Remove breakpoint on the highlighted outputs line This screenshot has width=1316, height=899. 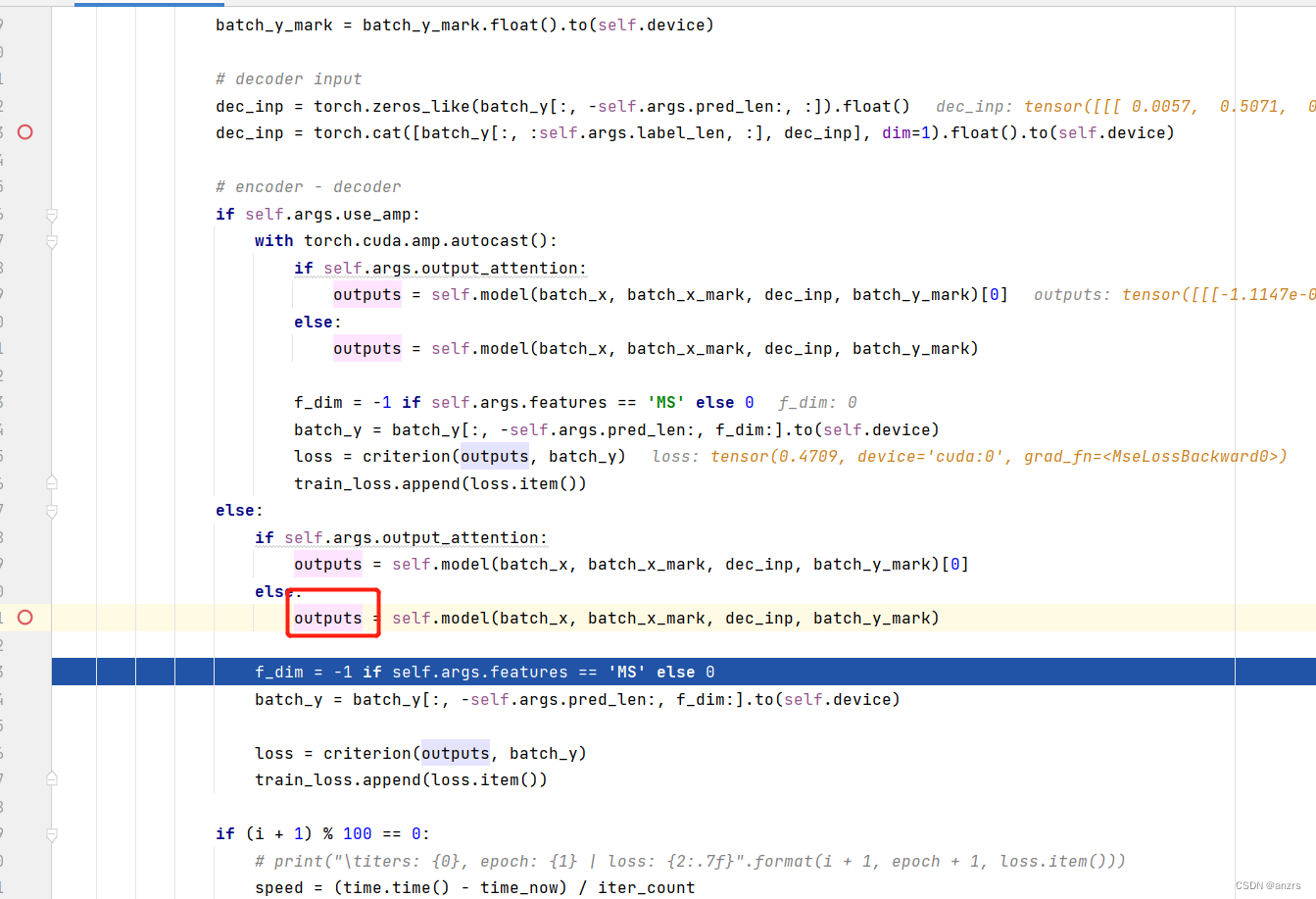coord(25,618)
